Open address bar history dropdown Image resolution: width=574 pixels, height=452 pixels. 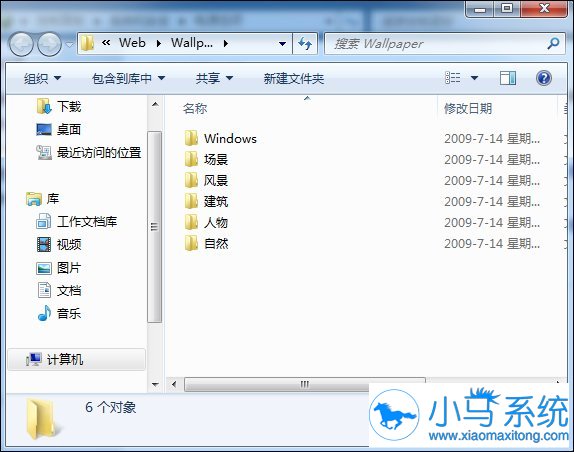[x=282, y=44]
